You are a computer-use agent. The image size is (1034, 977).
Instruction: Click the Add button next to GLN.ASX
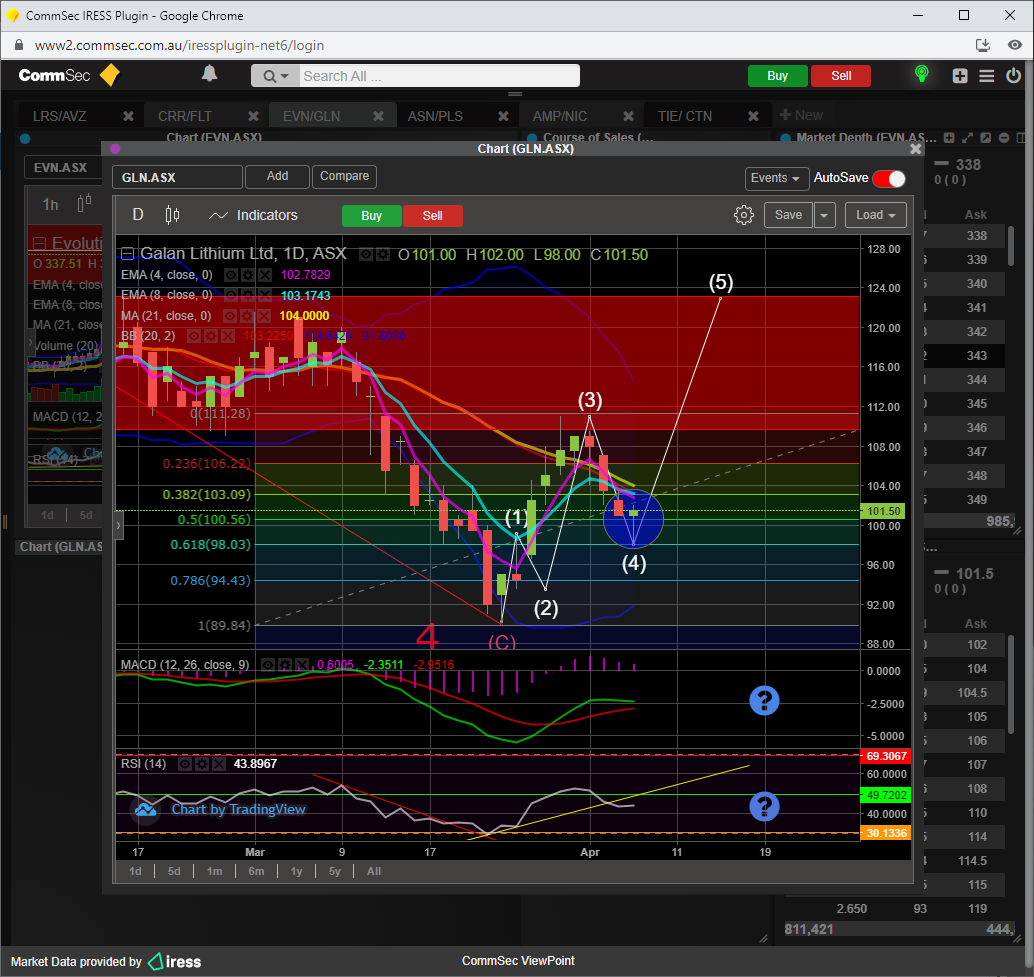pyautogui.click(x=277, y=177)
